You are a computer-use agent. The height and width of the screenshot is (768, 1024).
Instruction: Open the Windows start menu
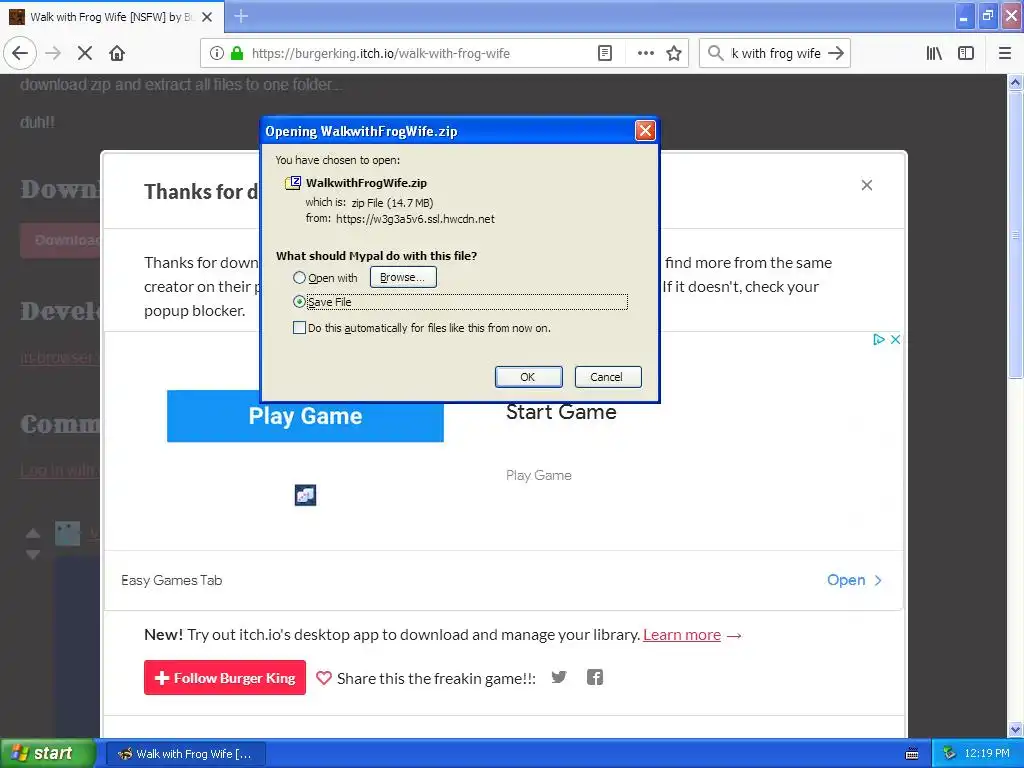coord(48,753)
